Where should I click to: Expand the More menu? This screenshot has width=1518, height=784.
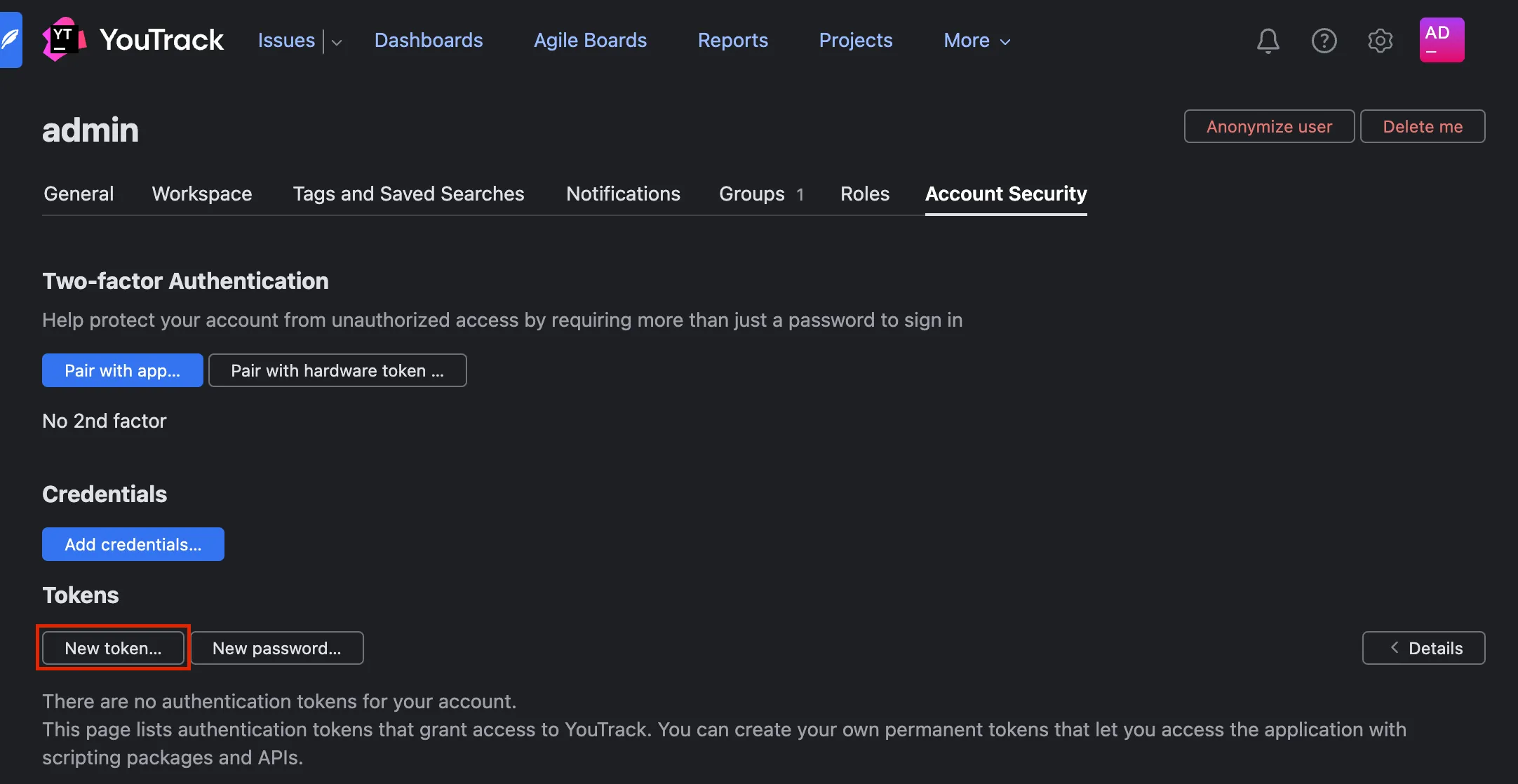coord(977,41)
